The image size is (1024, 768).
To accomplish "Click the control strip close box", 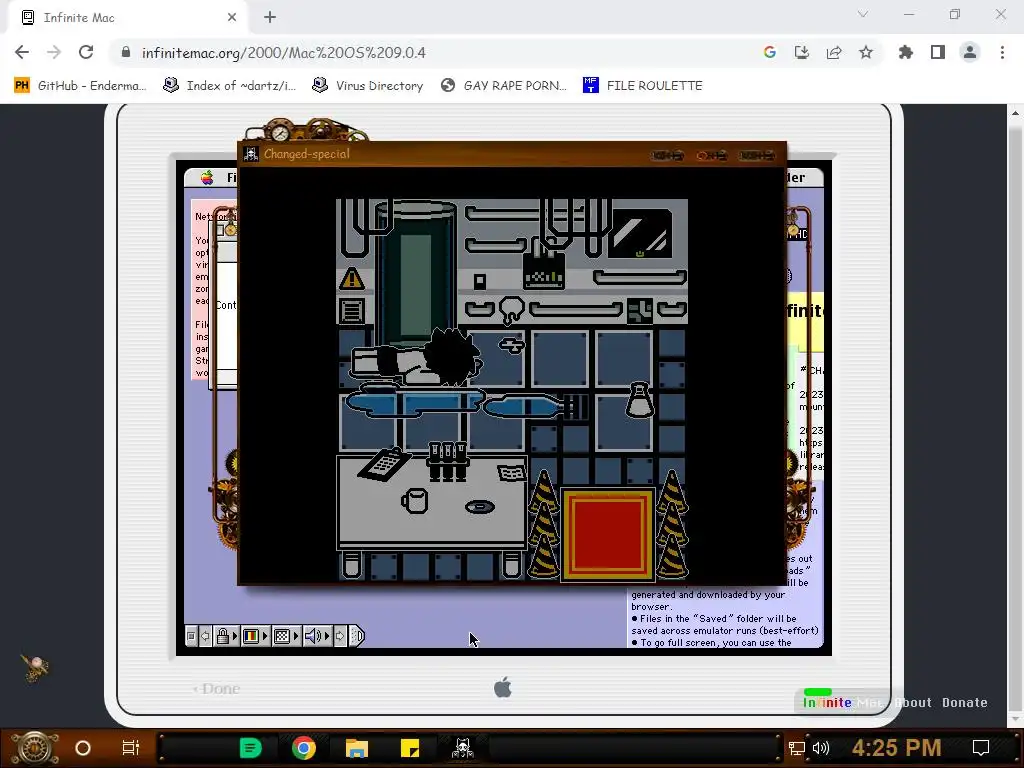I will pos(191,635).
